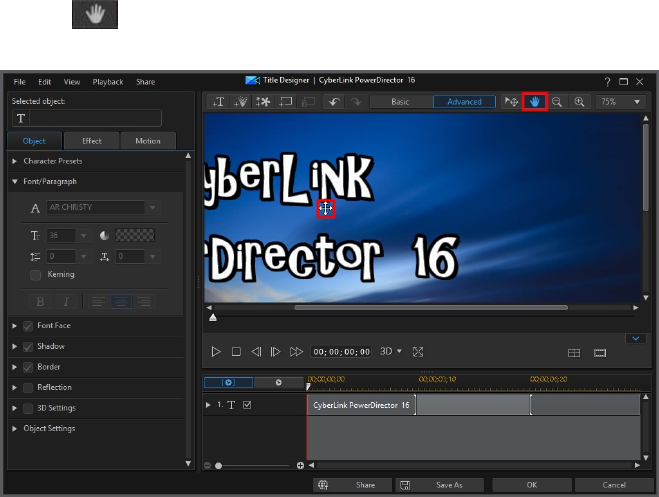The image size is (659, 497).
Task: Open the font size 36 dropdown
Action: tap(84, 236)
